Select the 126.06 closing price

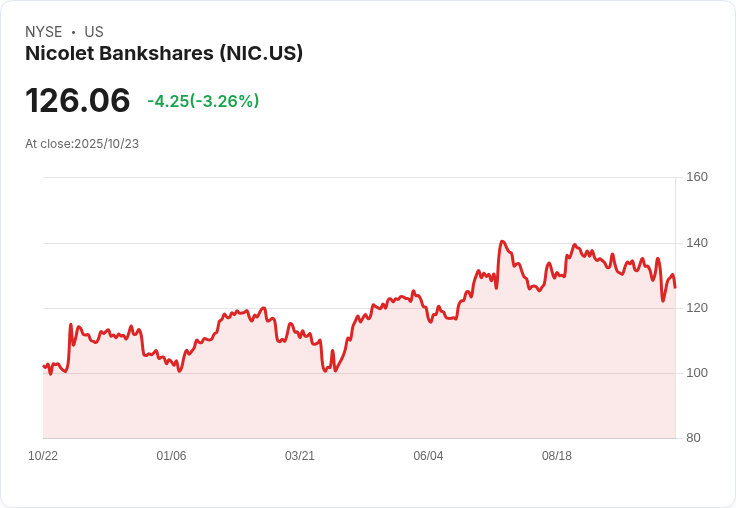pyautogui.click(x=78, y=101)
